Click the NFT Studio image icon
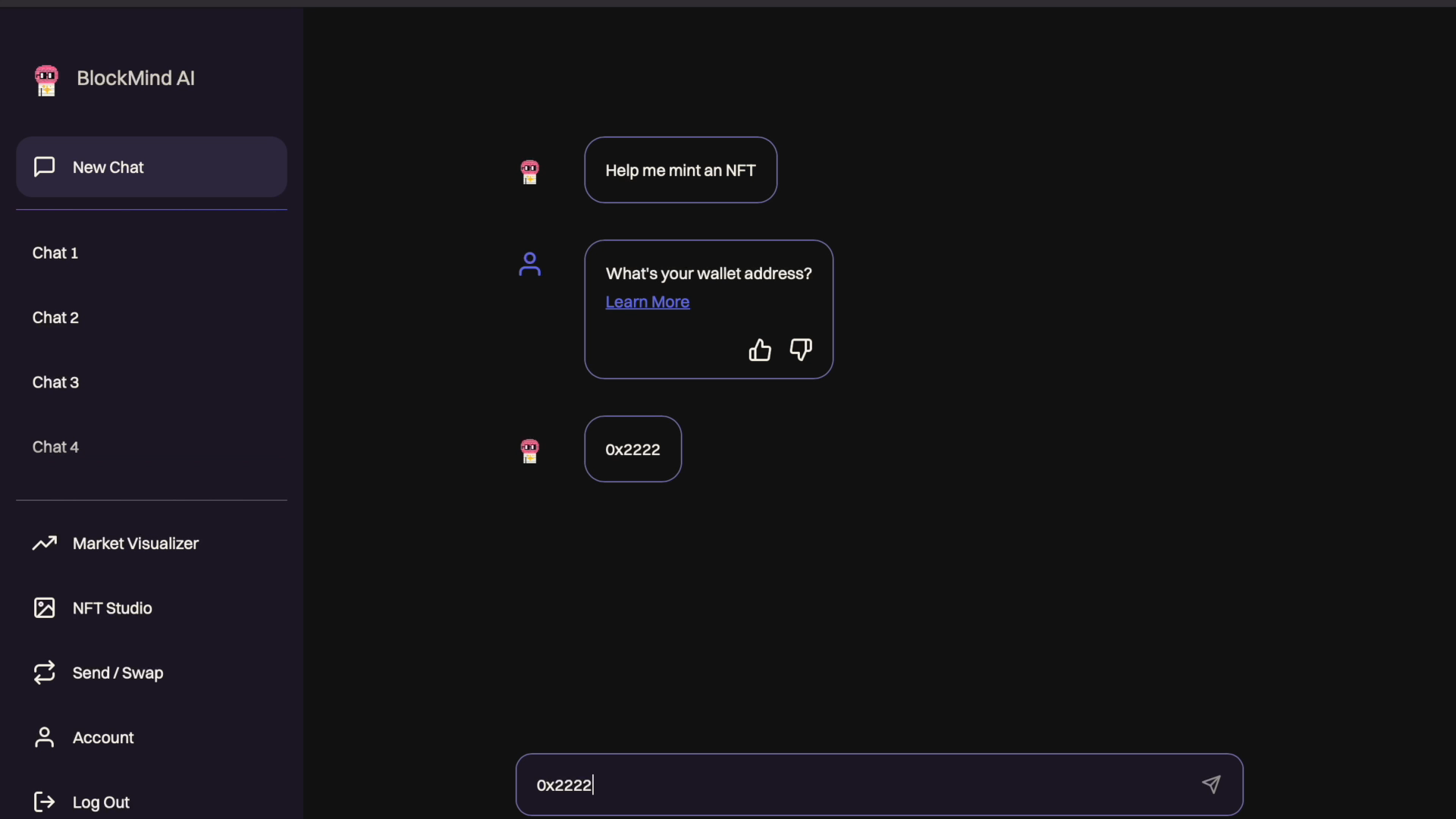This screenshot has height=819, width=1456. tap(45, 608)
